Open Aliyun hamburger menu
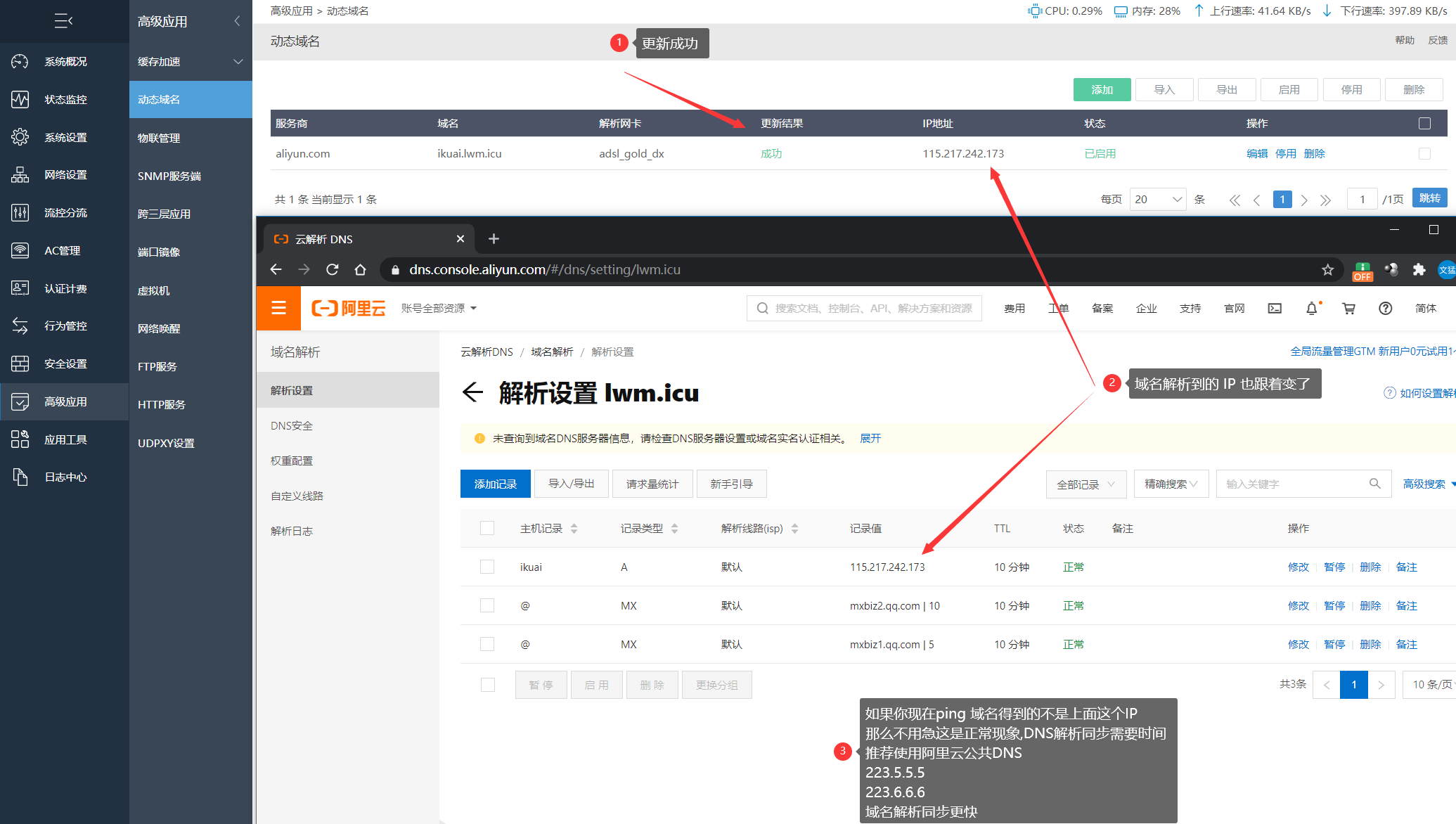The height and width of the screenshot is (824, 1456). click(278, 308)
